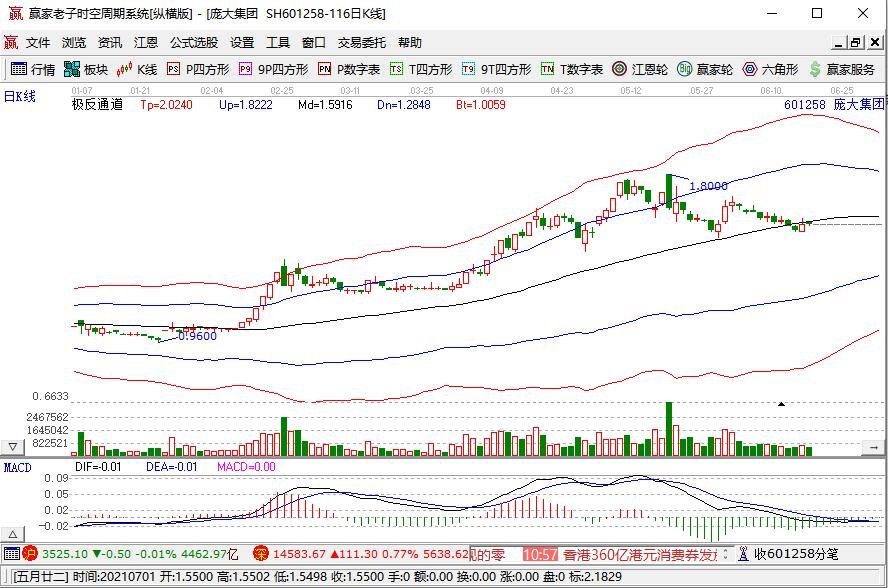
Task: Click the Up=1.8222 value
Action: click(246, 105)
